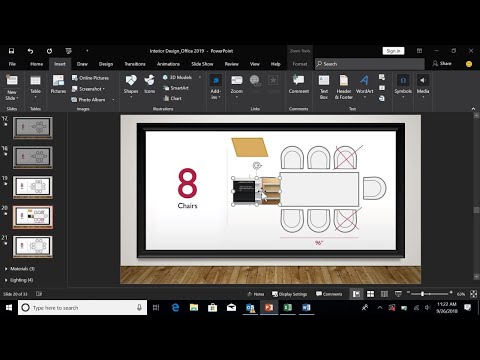The image size is (480, 360).
Task: Switch to the Draw tab
Action: [x=82, y=64]
